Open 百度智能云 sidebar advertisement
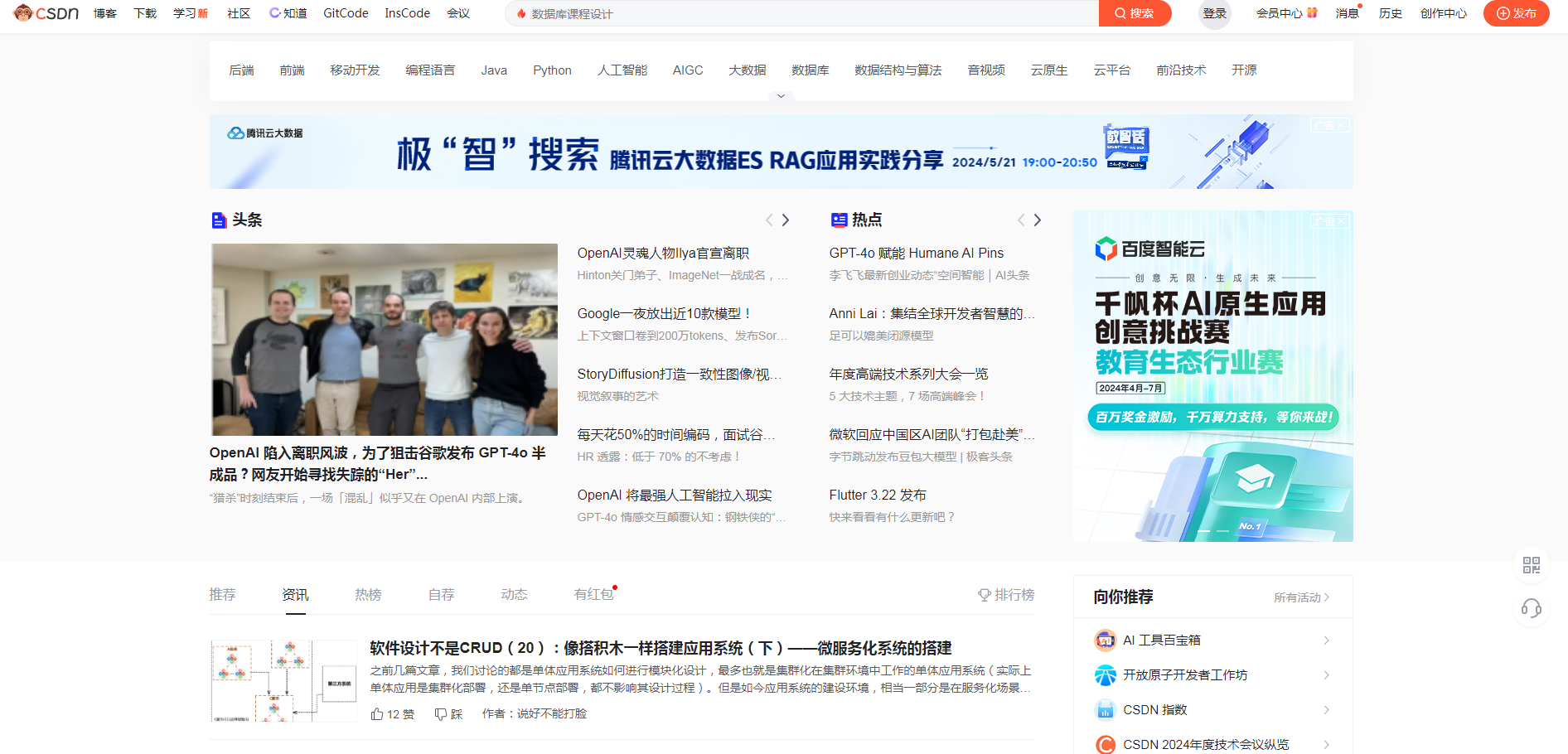This screenshot has width=1568, height=754. [1212, 376]
